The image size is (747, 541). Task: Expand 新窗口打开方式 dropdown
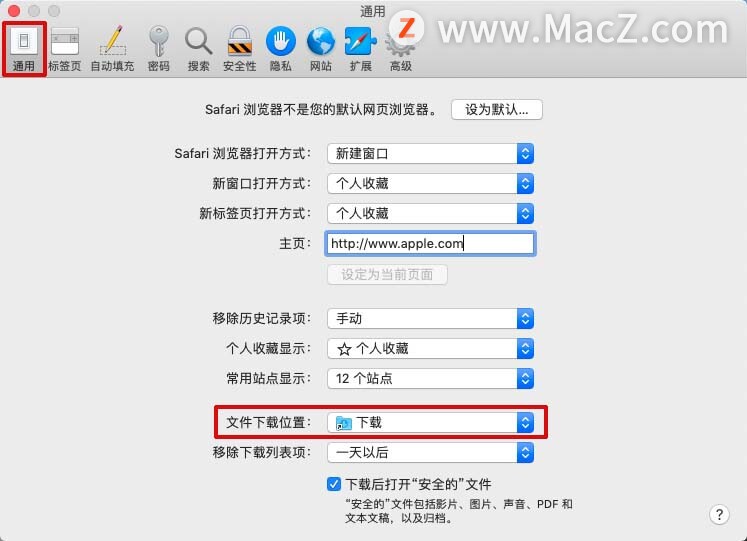pyautogui.click(x=430, y=183)
